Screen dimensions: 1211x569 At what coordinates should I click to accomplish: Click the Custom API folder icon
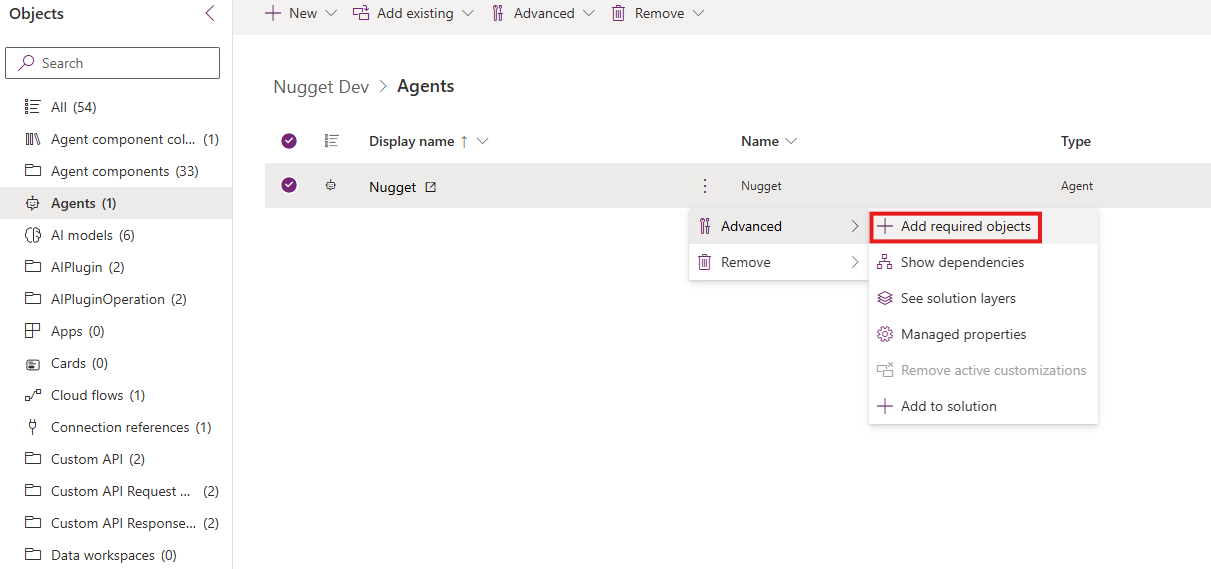32,459
